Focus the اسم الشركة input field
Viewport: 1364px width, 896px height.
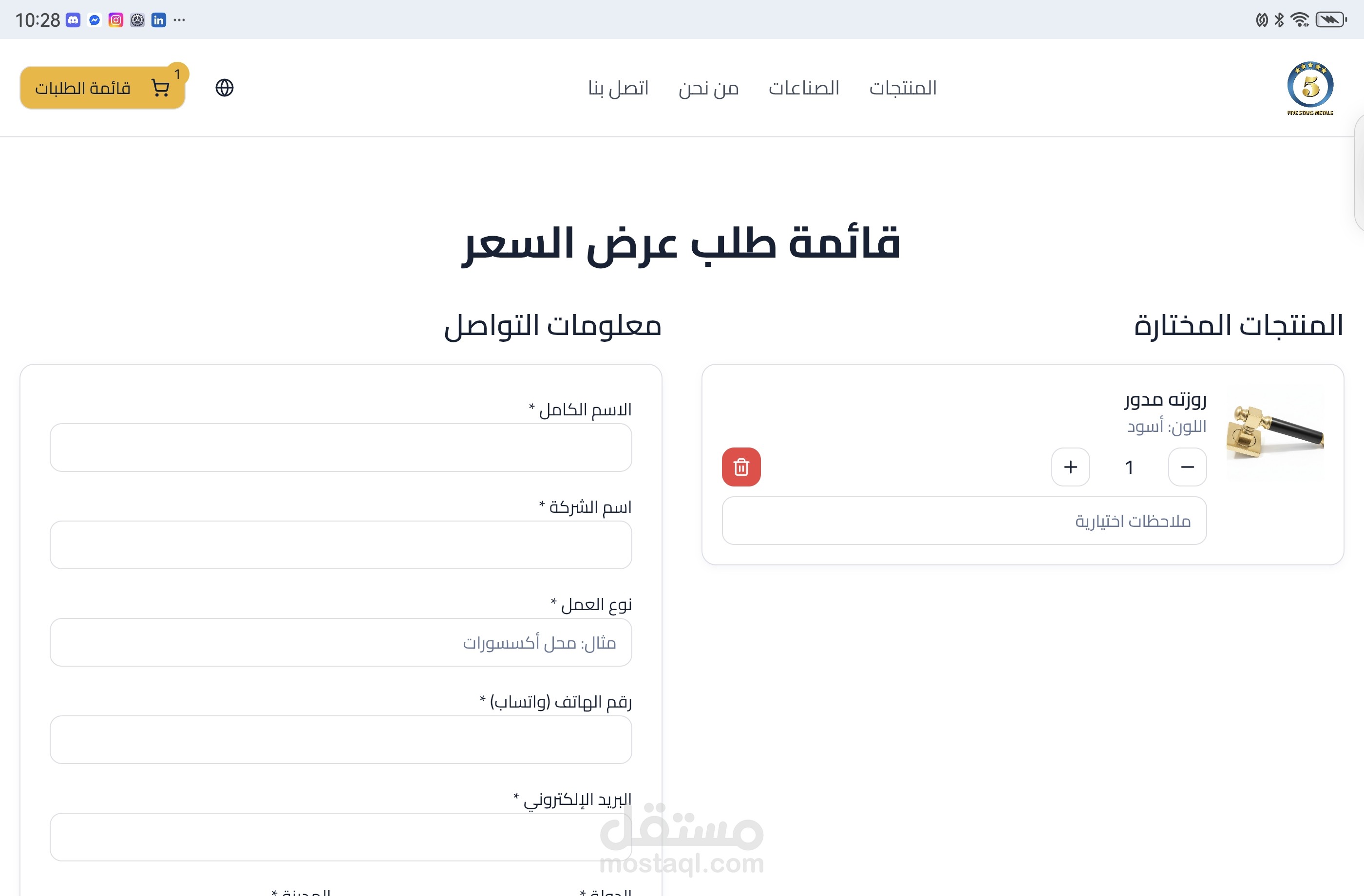tap(341, 545)
